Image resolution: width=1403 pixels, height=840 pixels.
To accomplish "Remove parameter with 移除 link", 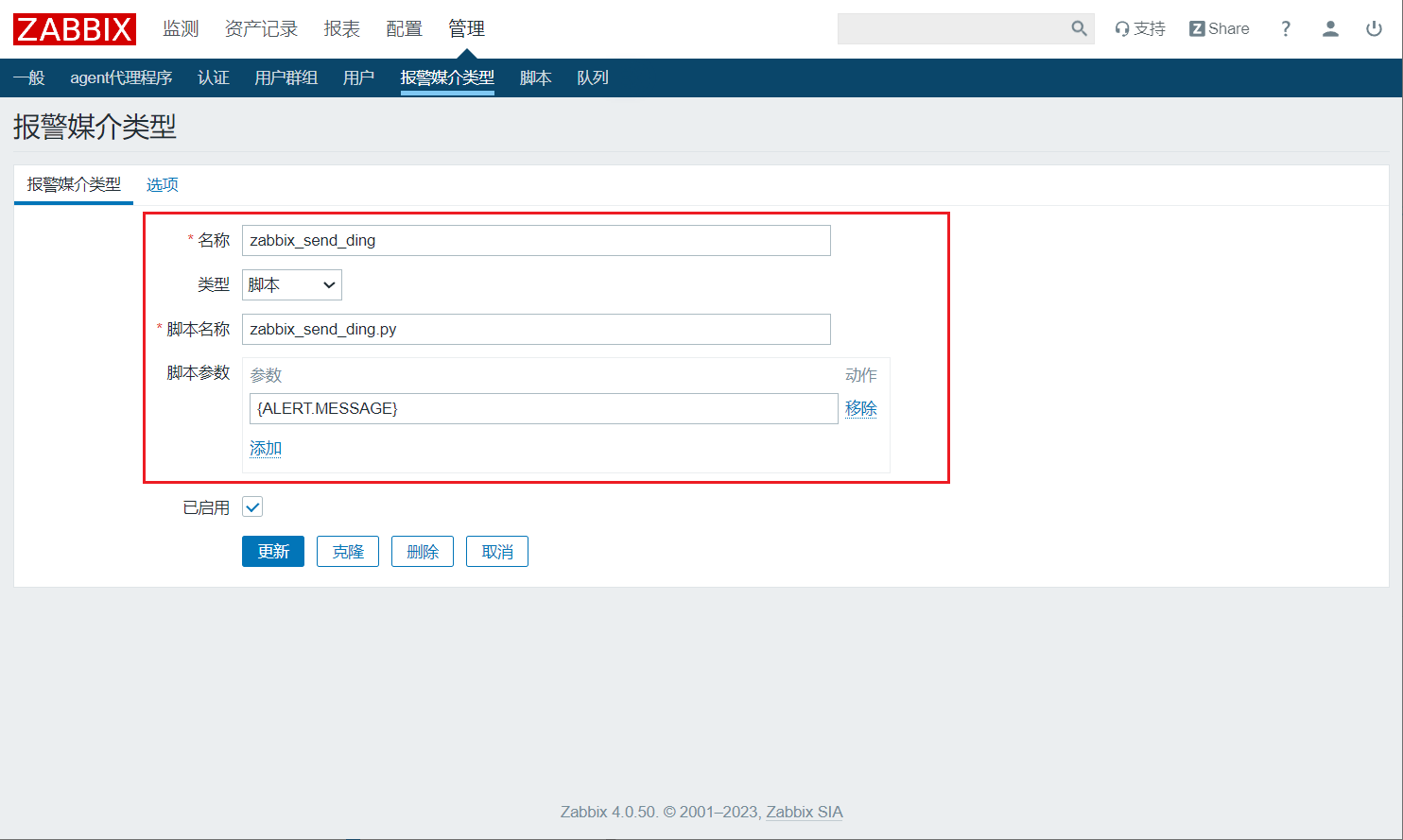I will tap(860, 408).
